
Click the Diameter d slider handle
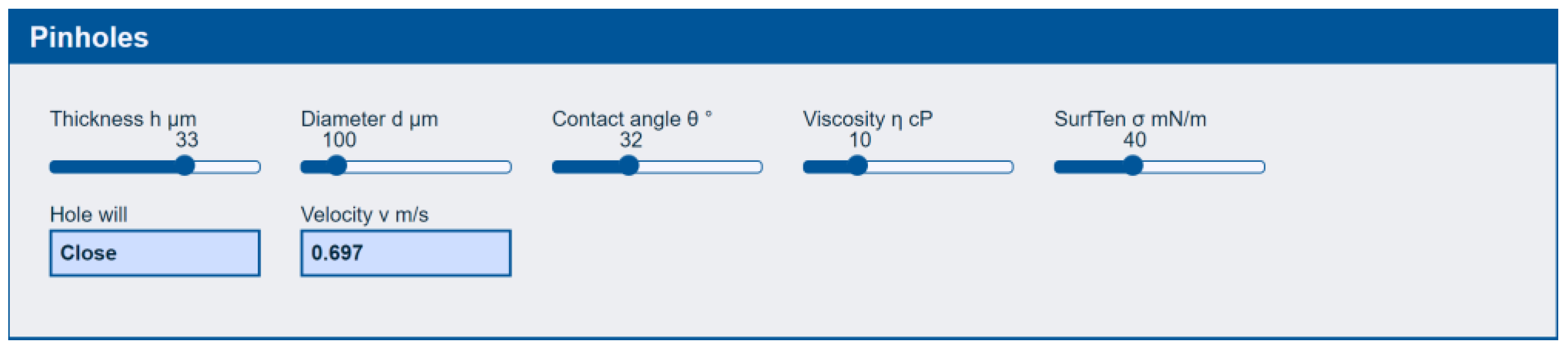pos(337,167)
